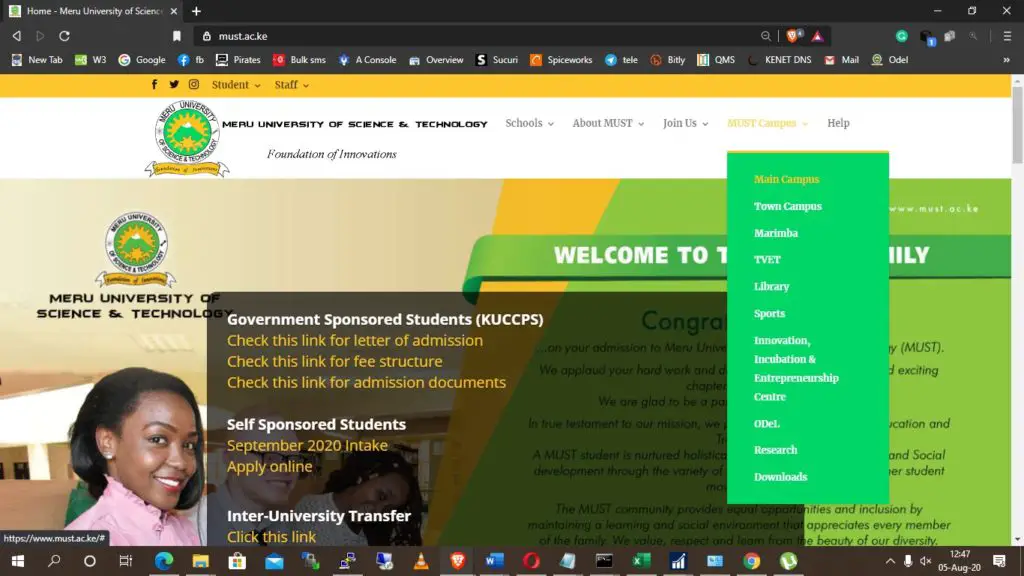Open September 2020 Intake link
This screenshot has height=576, width=1024.
(307, 445)
